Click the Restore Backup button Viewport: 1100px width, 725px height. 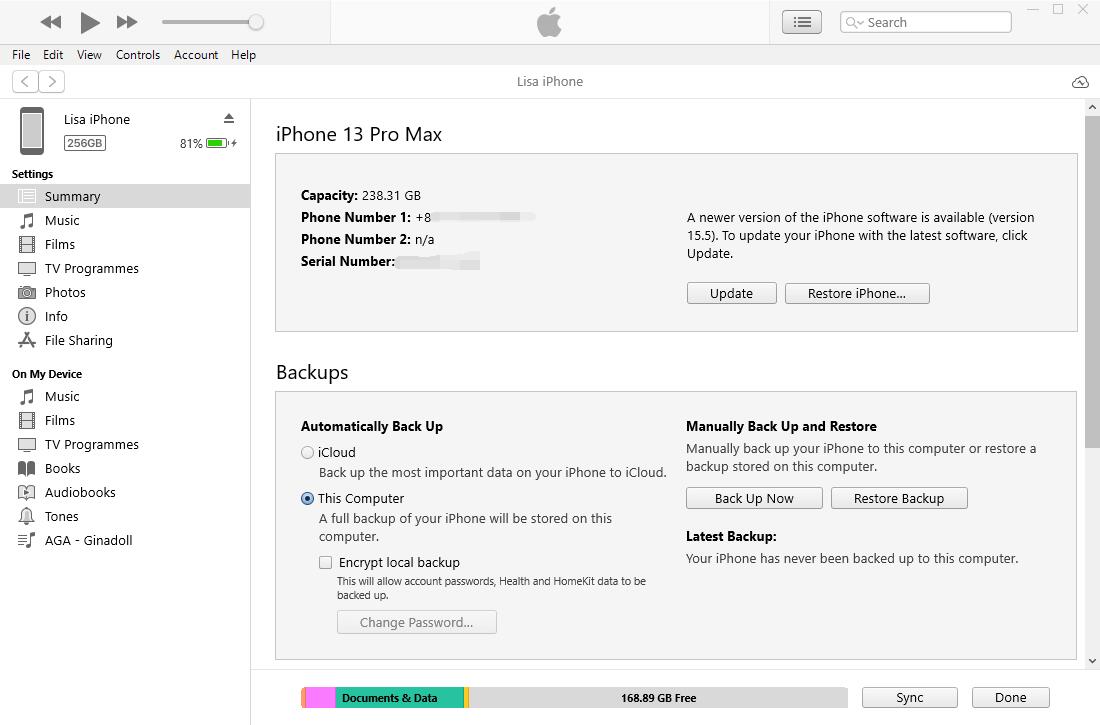899,498
